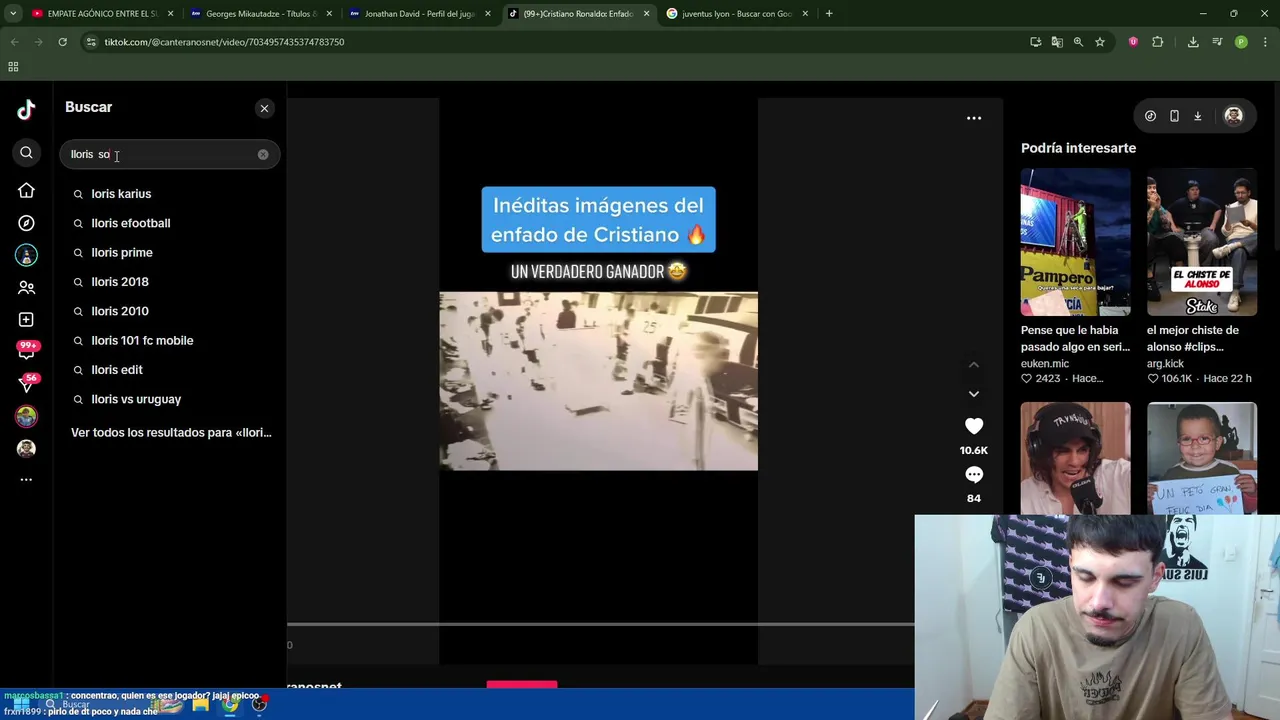Go to previous video up arrow
Screen dimensions: 1280x720
pos(974,365)
